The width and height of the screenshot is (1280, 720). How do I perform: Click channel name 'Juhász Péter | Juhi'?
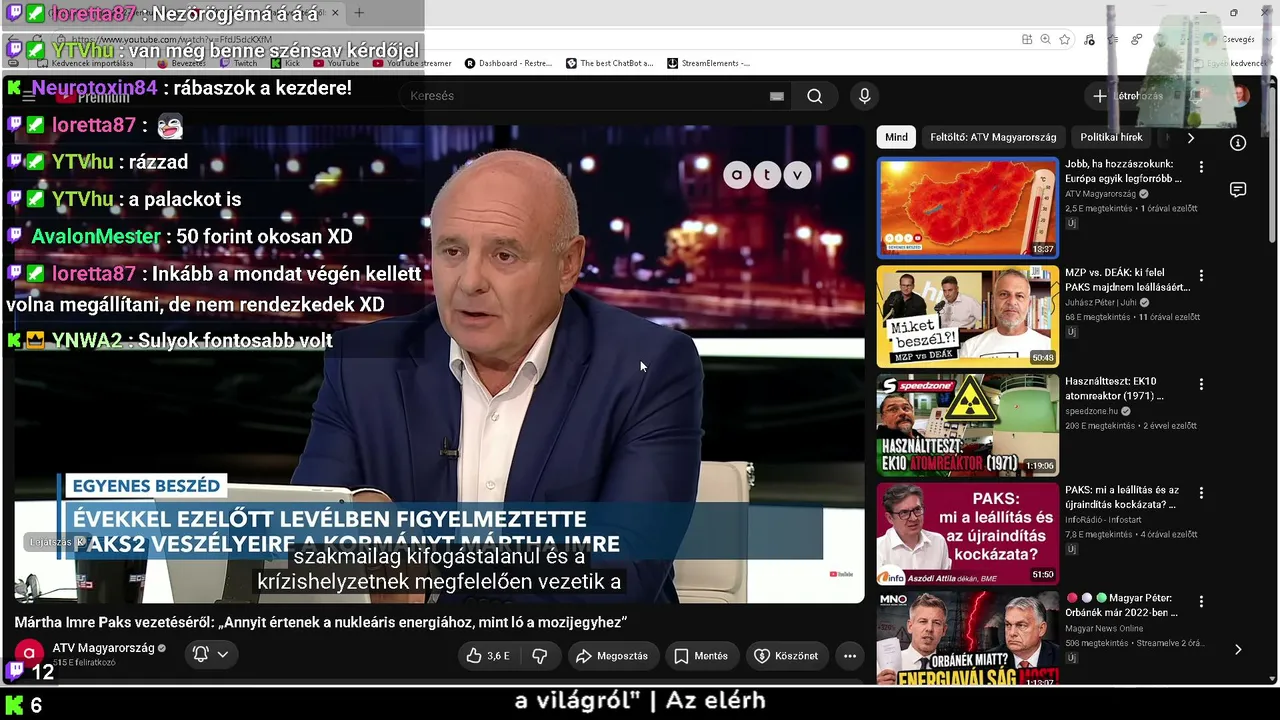point(1101,302)
